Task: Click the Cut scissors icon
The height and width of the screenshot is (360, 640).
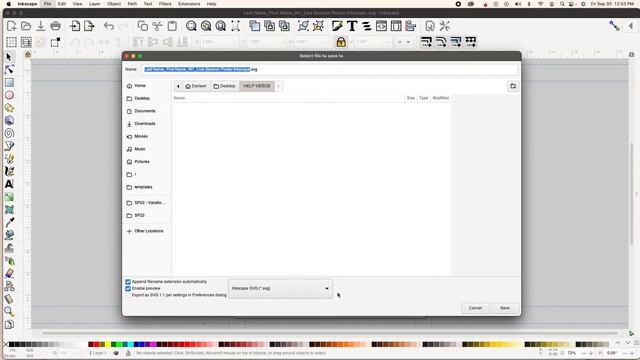Action: pos(157,26)
